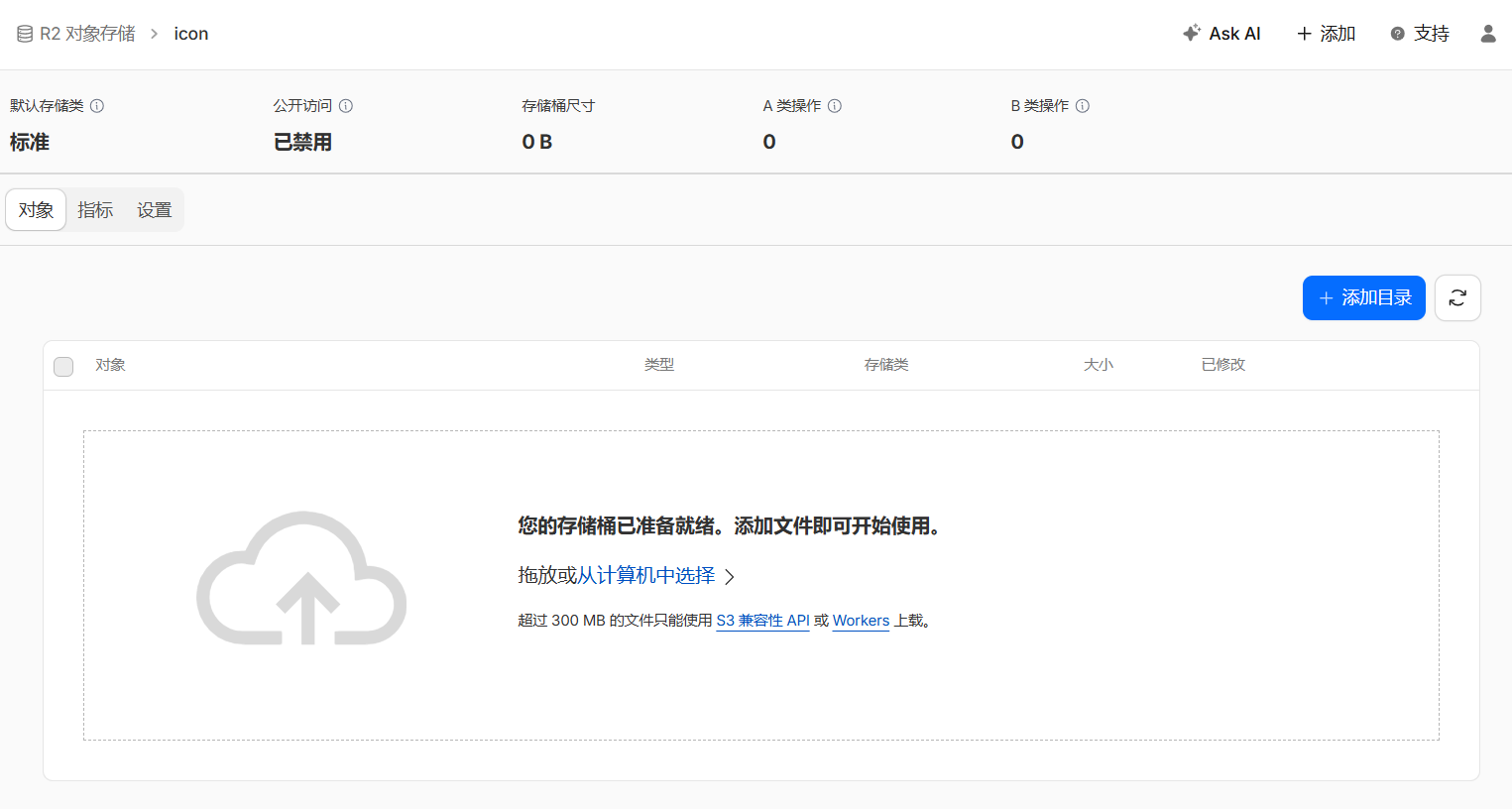Click the cloud upload icon
This screenshot has height=809, width=1512.
point(301,578)
